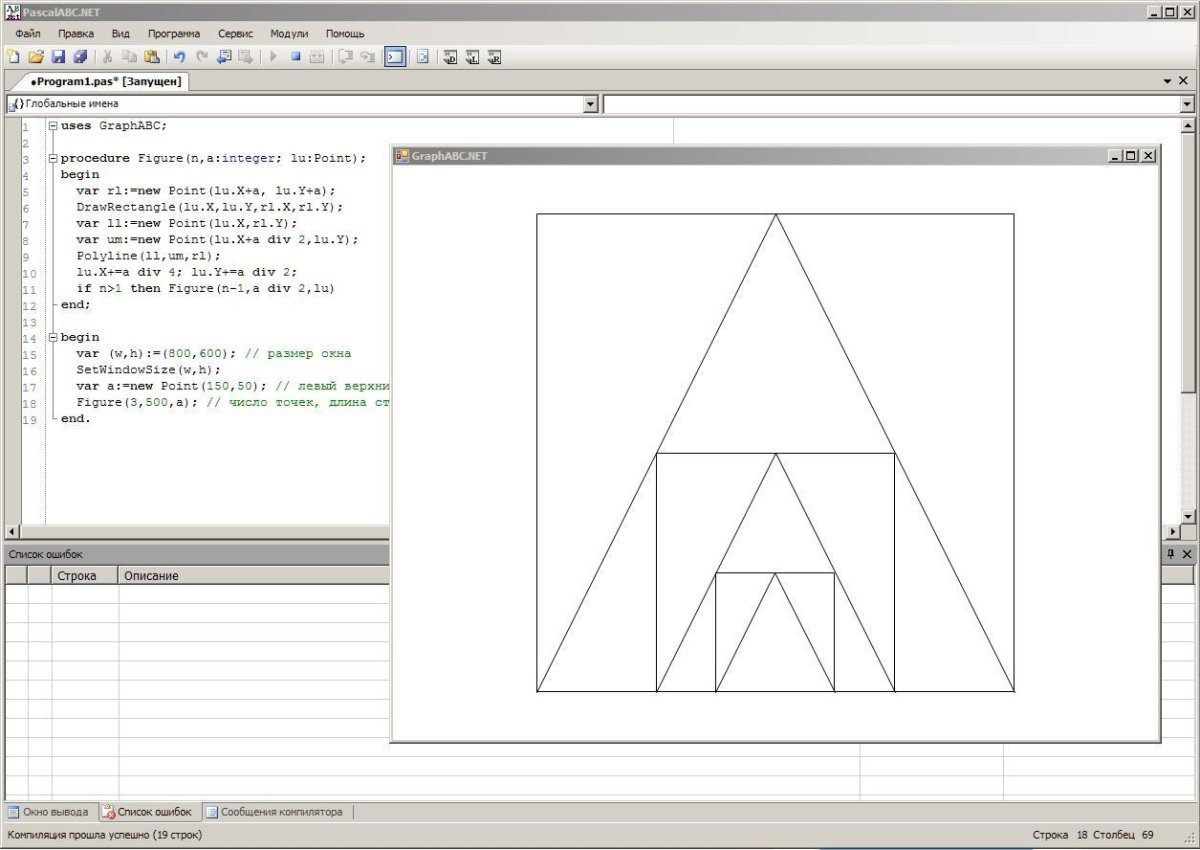Stop the running program with the Stop icon
1200x850 pixels.
296,57
